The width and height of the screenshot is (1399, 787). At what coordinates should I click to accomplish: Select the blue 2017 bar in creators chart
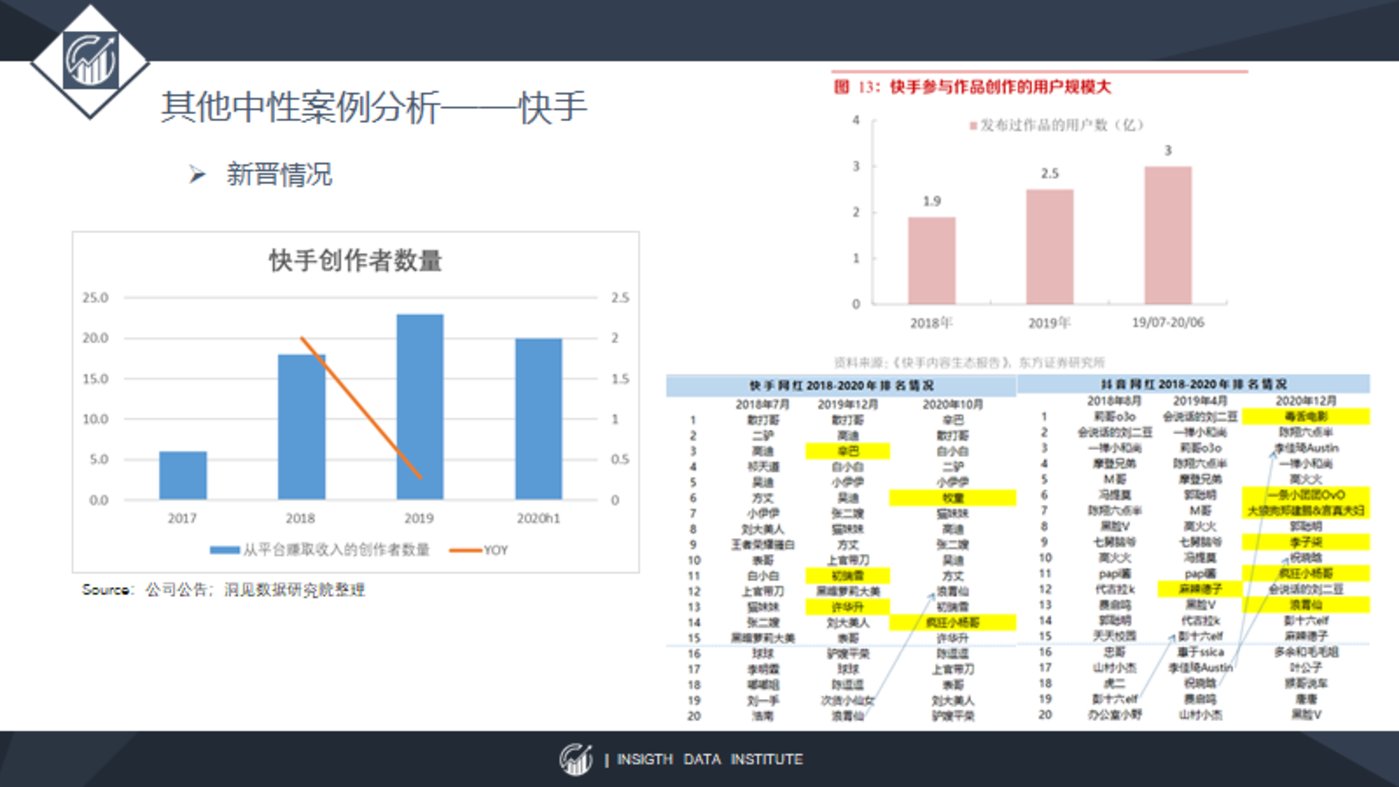(x=183, y=475)
